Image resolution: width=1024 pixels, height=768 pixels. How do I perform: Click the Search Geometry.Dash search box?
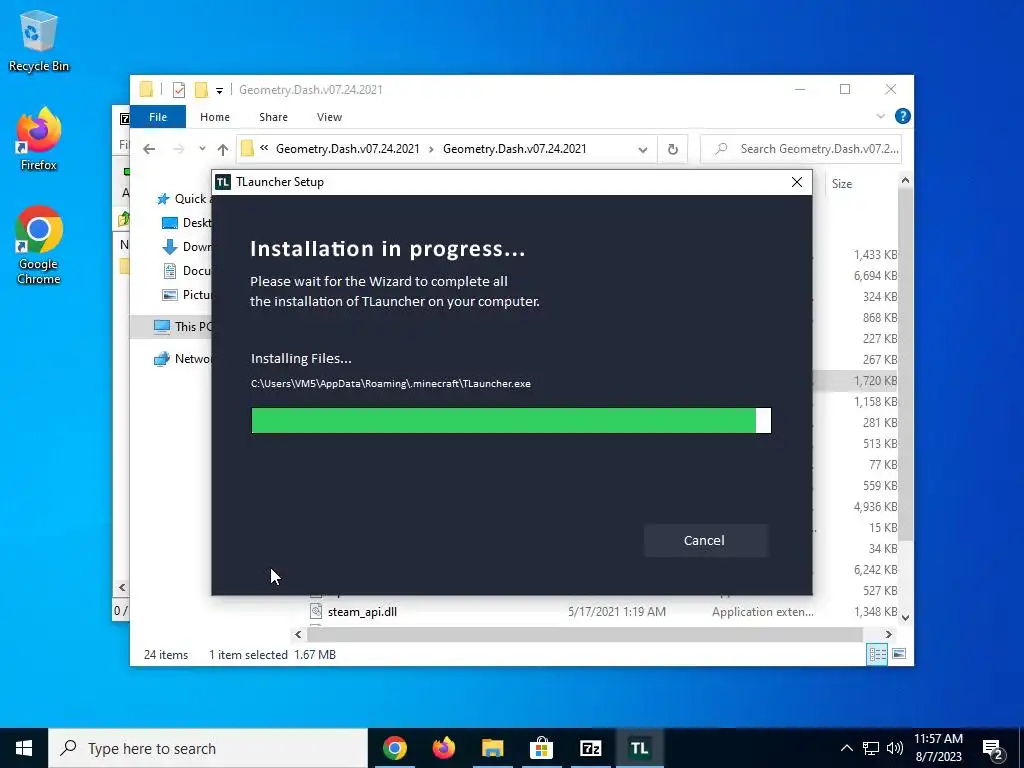pos(801,149)
